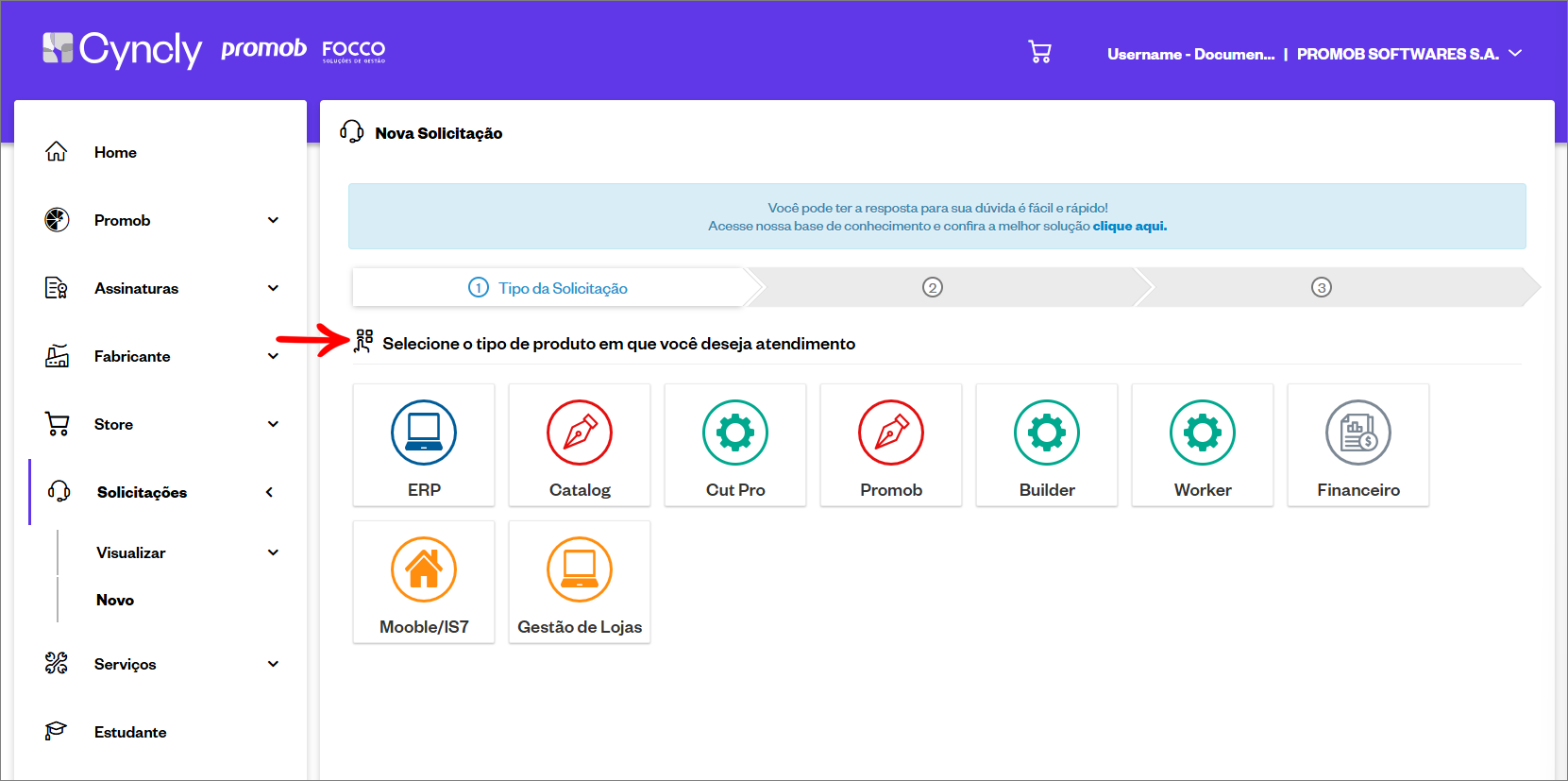The width and height of the screenshot is (1568, 781).
Task: Choose the Mooble/IS7 house icon
Action: click(x=424, y=570)
